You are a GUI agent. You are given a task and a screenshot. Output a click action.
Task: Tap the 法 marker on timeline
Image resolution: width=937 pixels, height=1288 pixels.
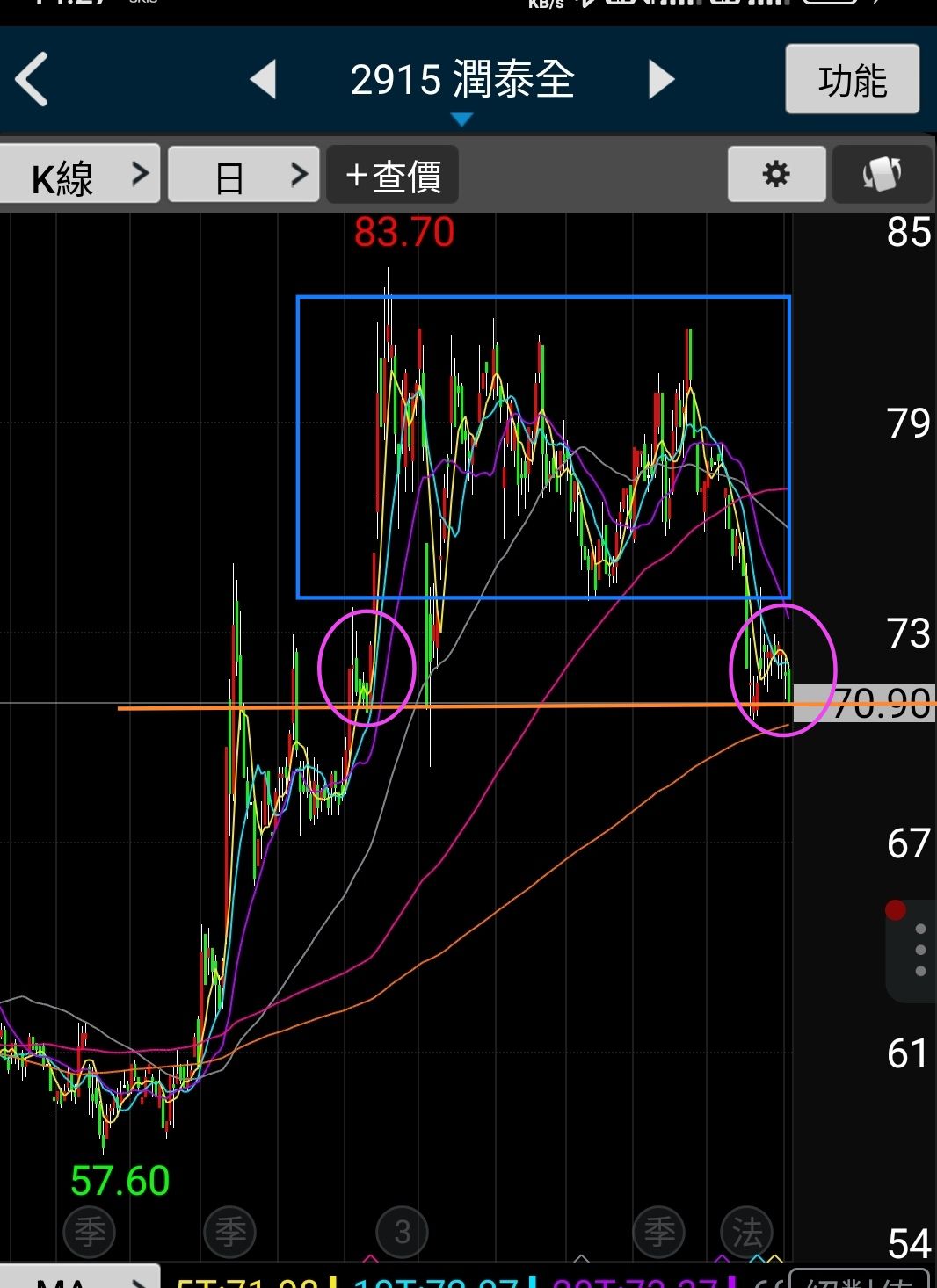747,1232
